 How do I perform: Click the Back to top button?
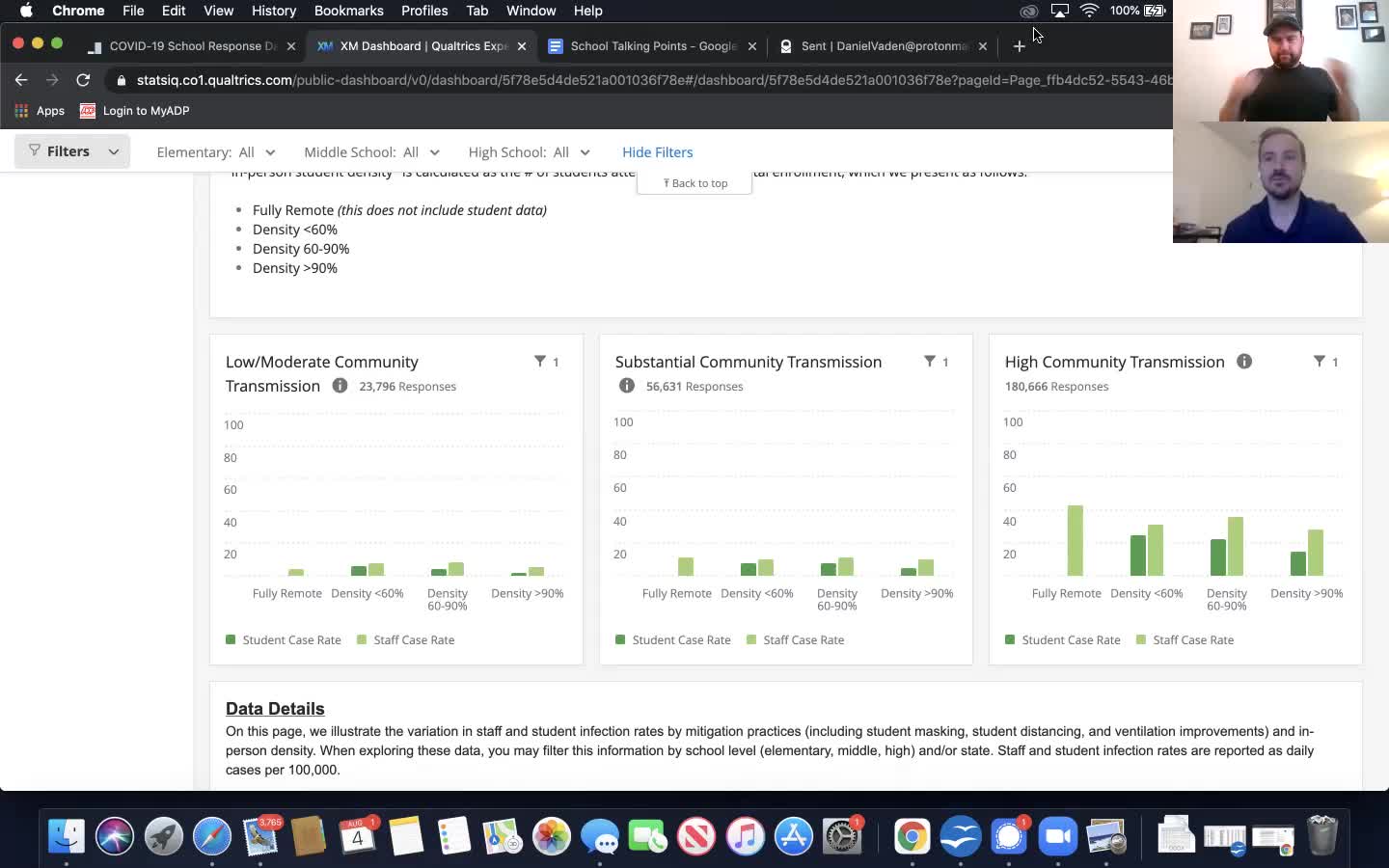[694, 183]
